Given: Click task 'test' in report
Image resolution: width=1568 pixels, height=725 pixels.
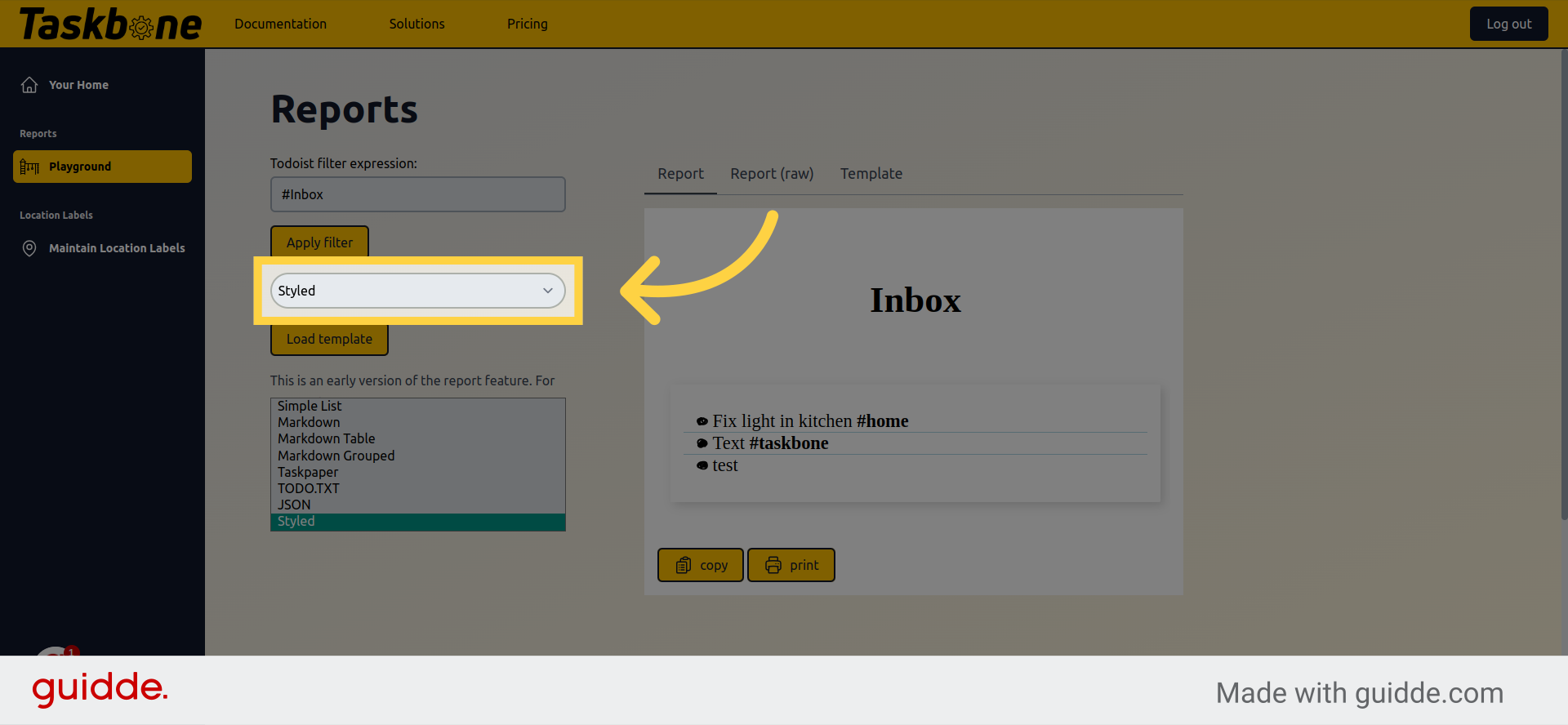Looking at the screenshot, I should [725, 465].
